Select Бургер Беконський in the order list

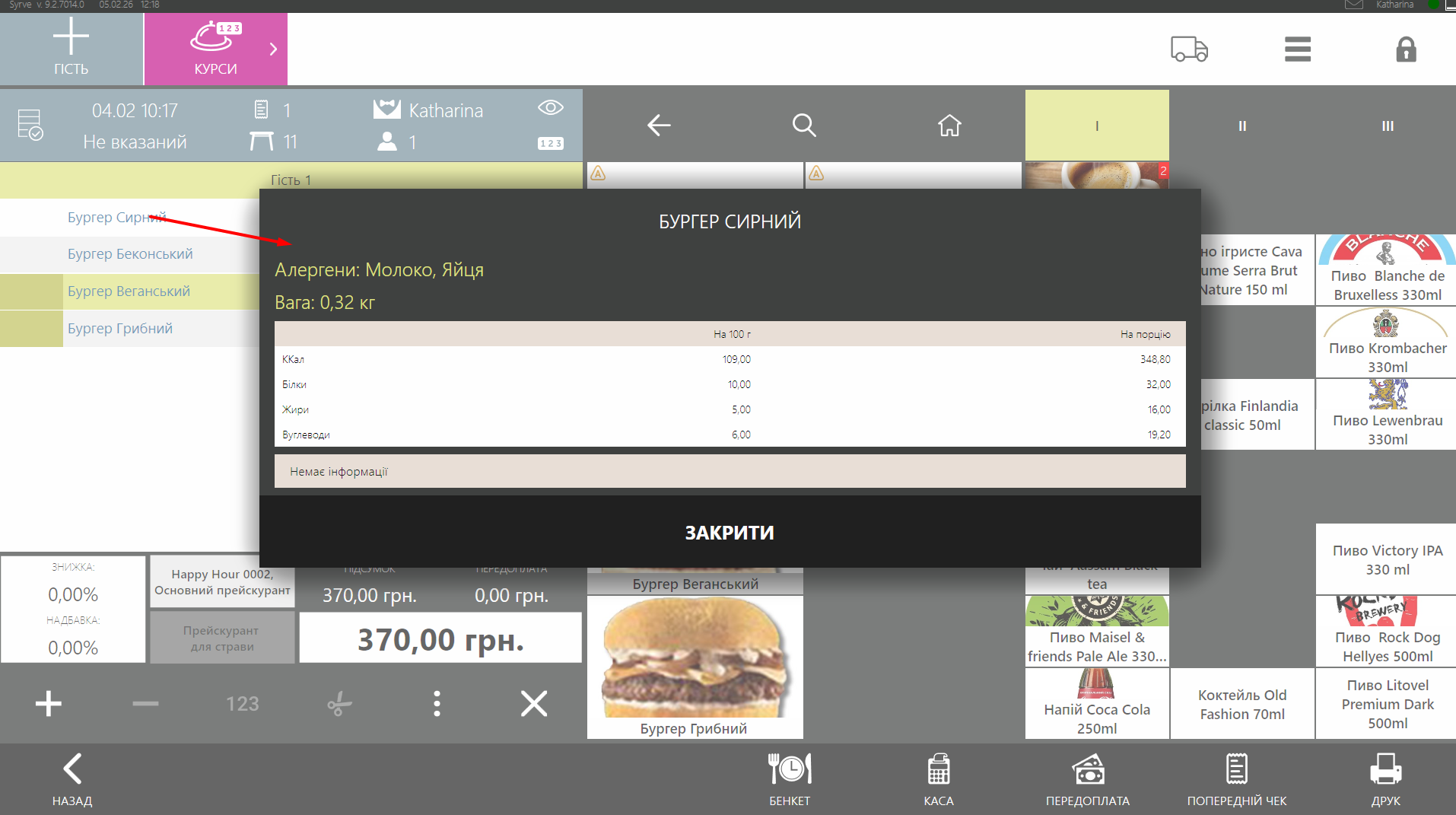click(130, 254)
